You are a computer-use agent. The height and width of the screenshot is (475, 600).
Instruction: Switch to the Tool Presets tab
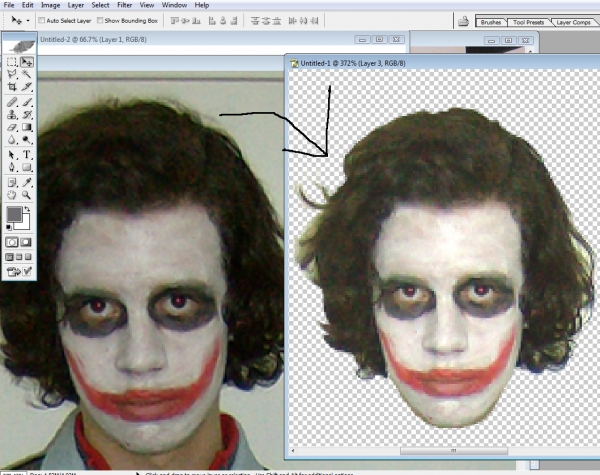point(528,22)
